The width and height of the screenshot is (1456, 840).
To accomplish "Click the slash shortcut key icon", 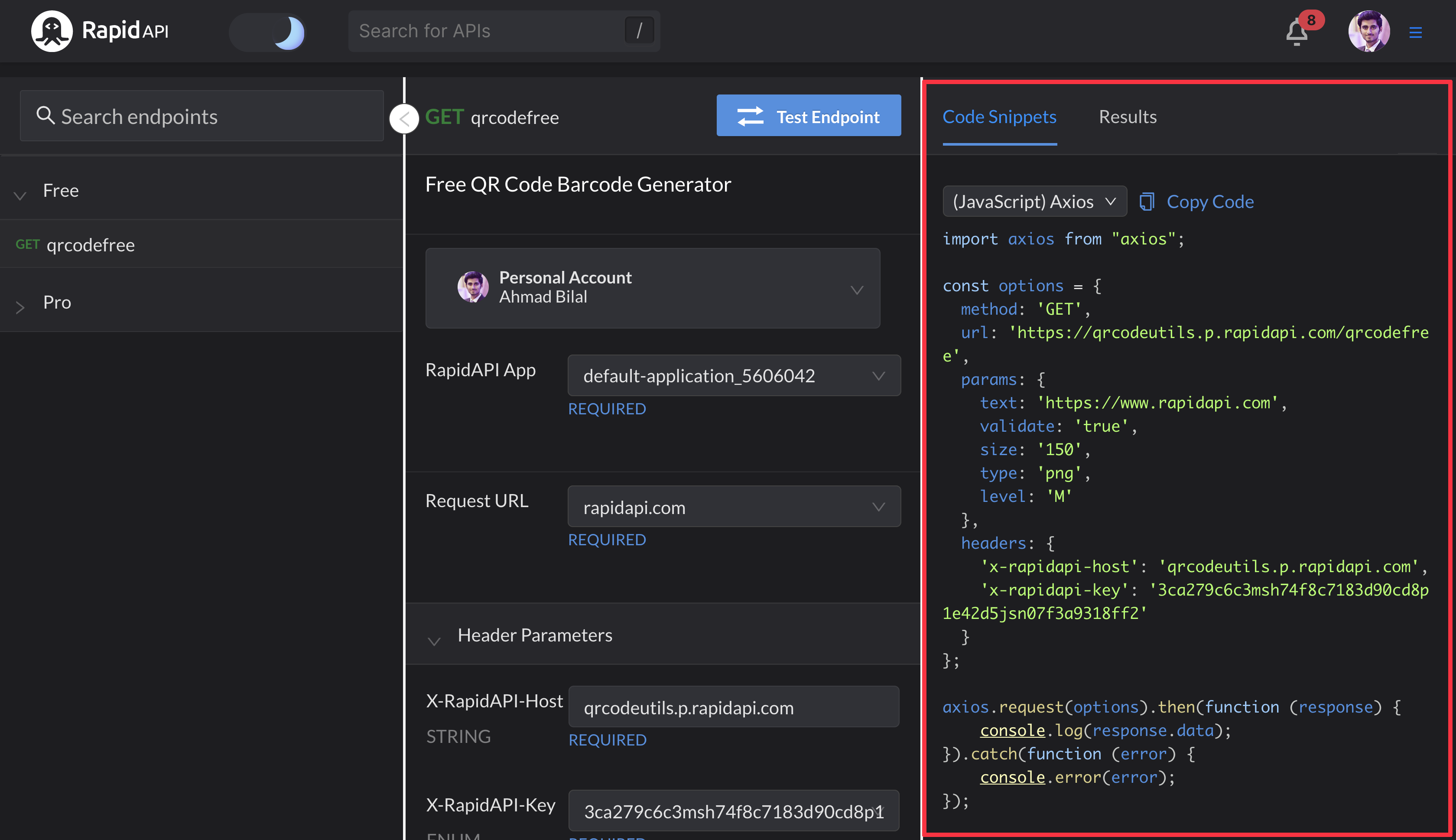I will 639,31.
